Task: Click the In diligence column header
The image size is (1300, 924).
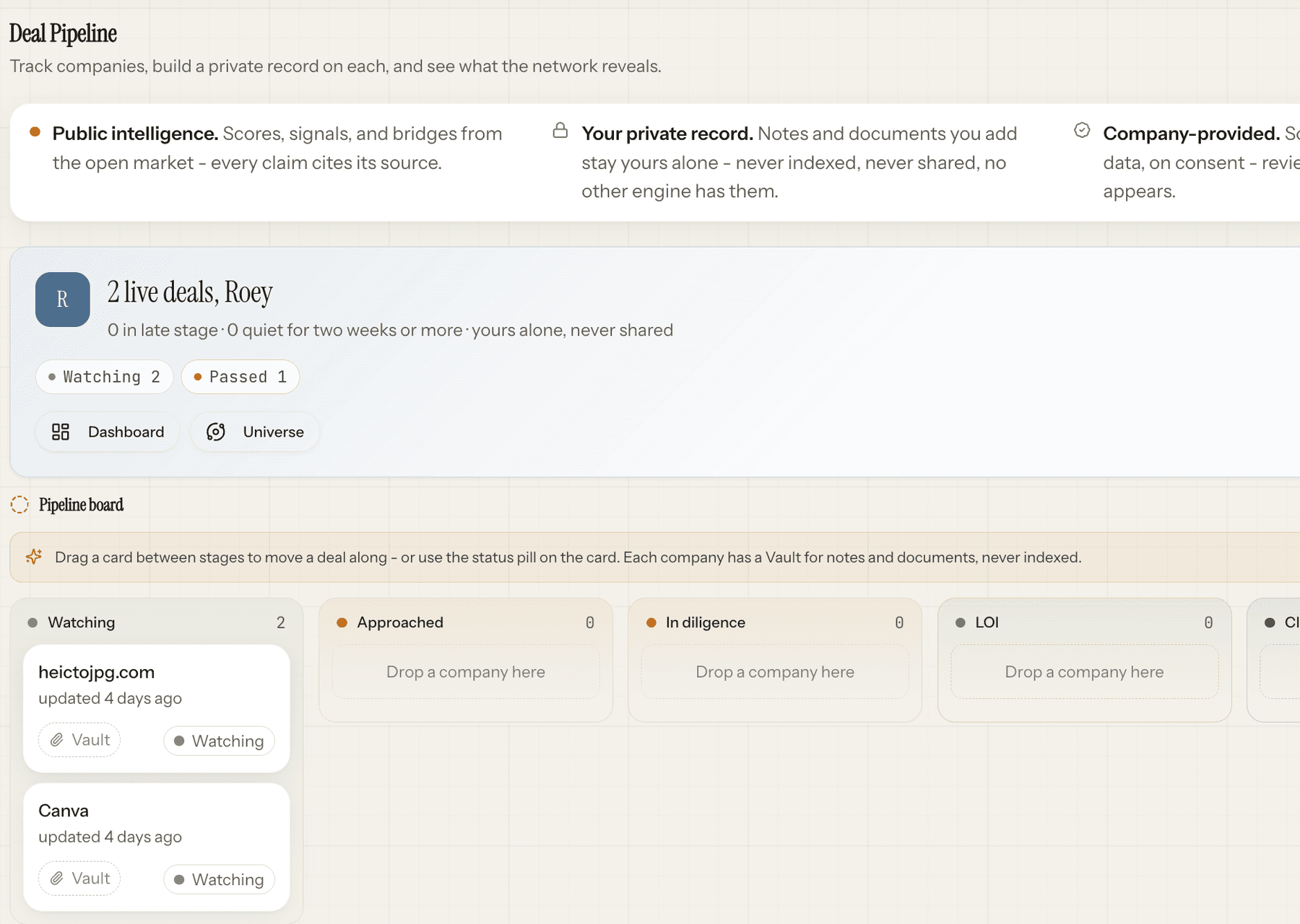Action: tap(775, 622)
